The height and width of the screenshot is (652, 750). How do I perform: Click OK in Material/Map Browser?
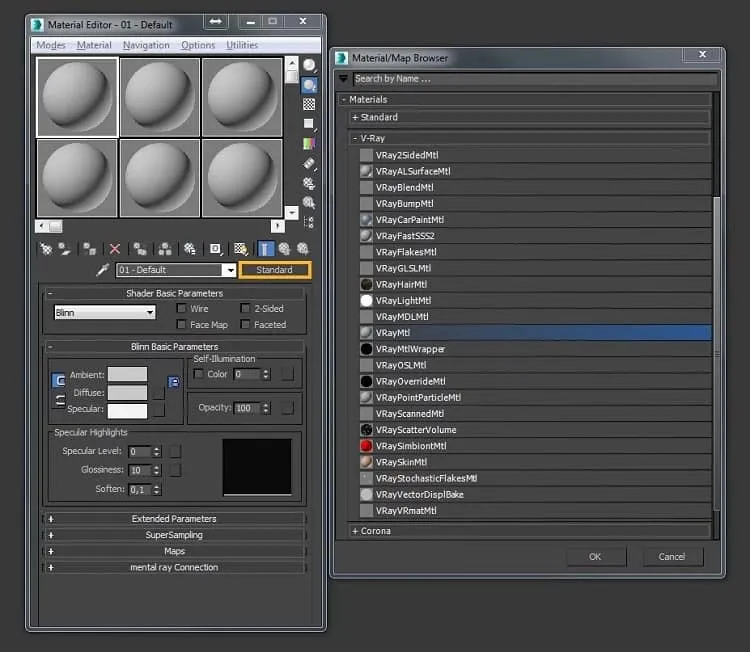(596, 557)
